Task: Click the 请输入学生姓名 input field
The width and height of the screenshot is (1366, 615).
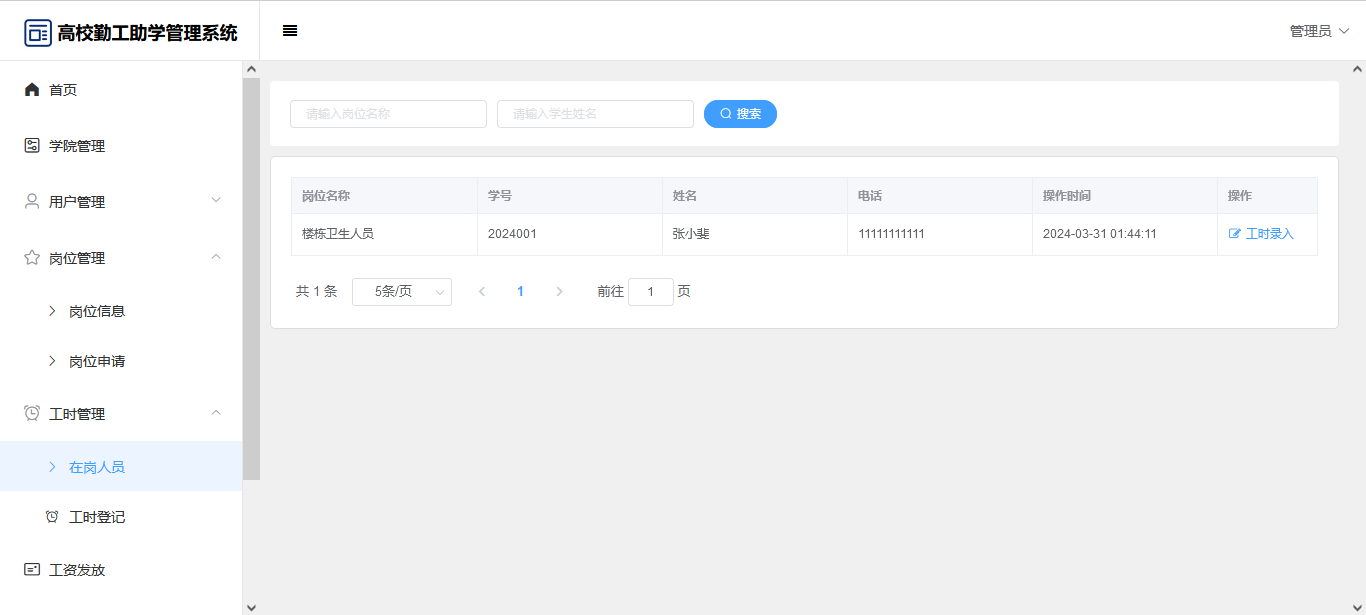Action: click(595, 114)
